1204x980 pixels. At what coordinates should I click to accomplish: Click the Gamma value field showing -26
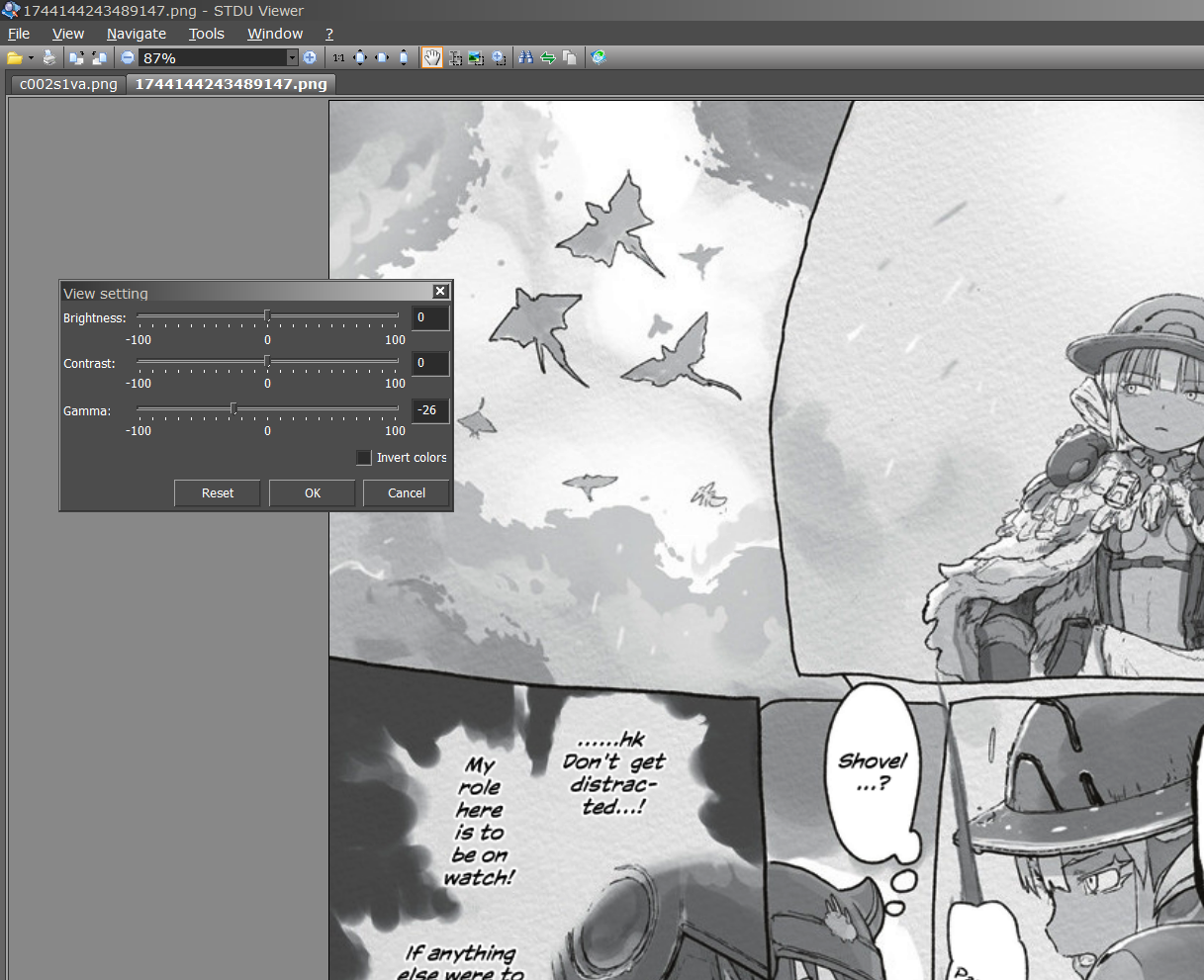click(x=430, y=409)
